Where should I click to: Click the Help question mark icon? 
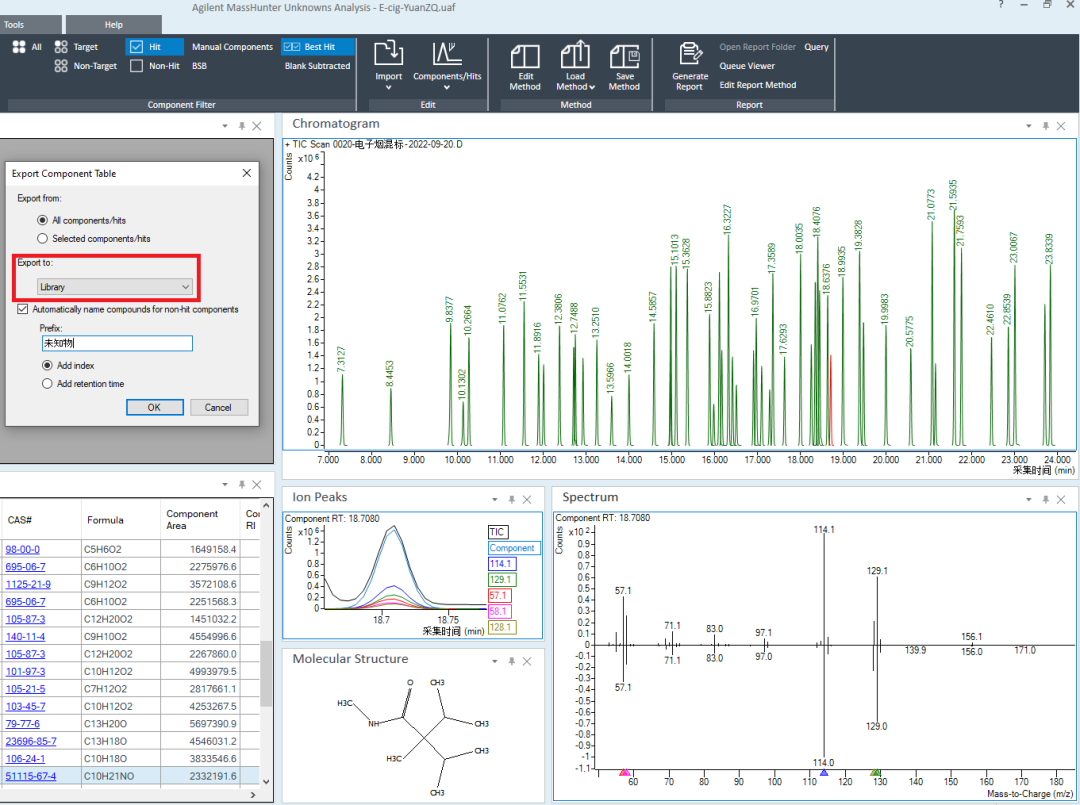click(x=1001, y=5)
